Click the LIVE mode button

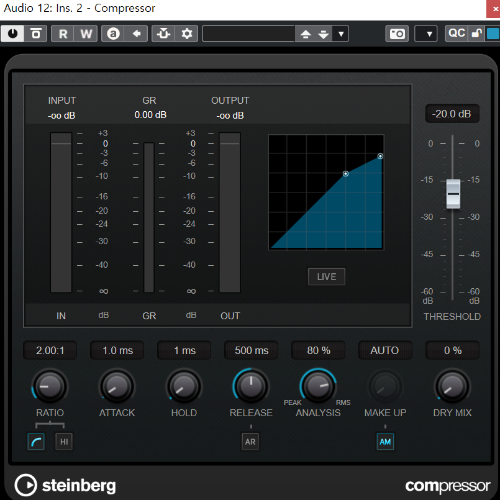click(x=326, y=277)
